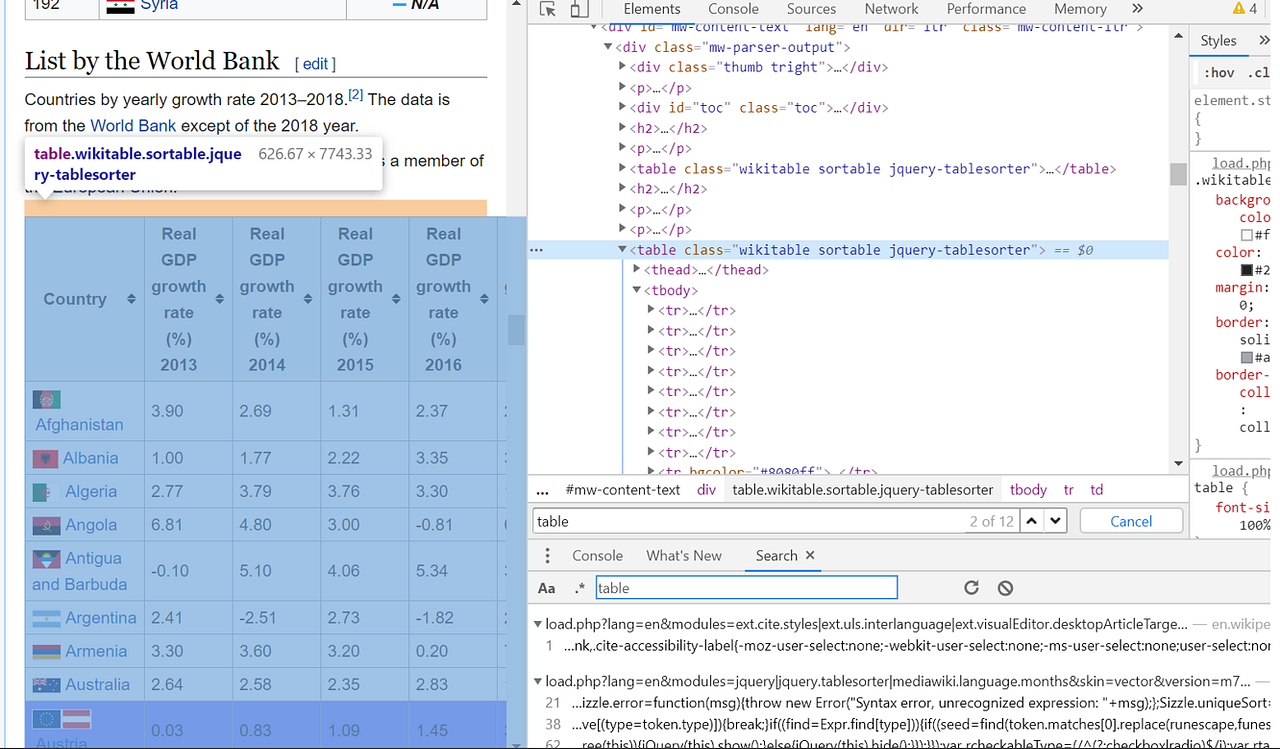Open the World Bank article link
The width and height of the screenshot is (1280, 749).
pyautogui.click(x=133, y=126)
